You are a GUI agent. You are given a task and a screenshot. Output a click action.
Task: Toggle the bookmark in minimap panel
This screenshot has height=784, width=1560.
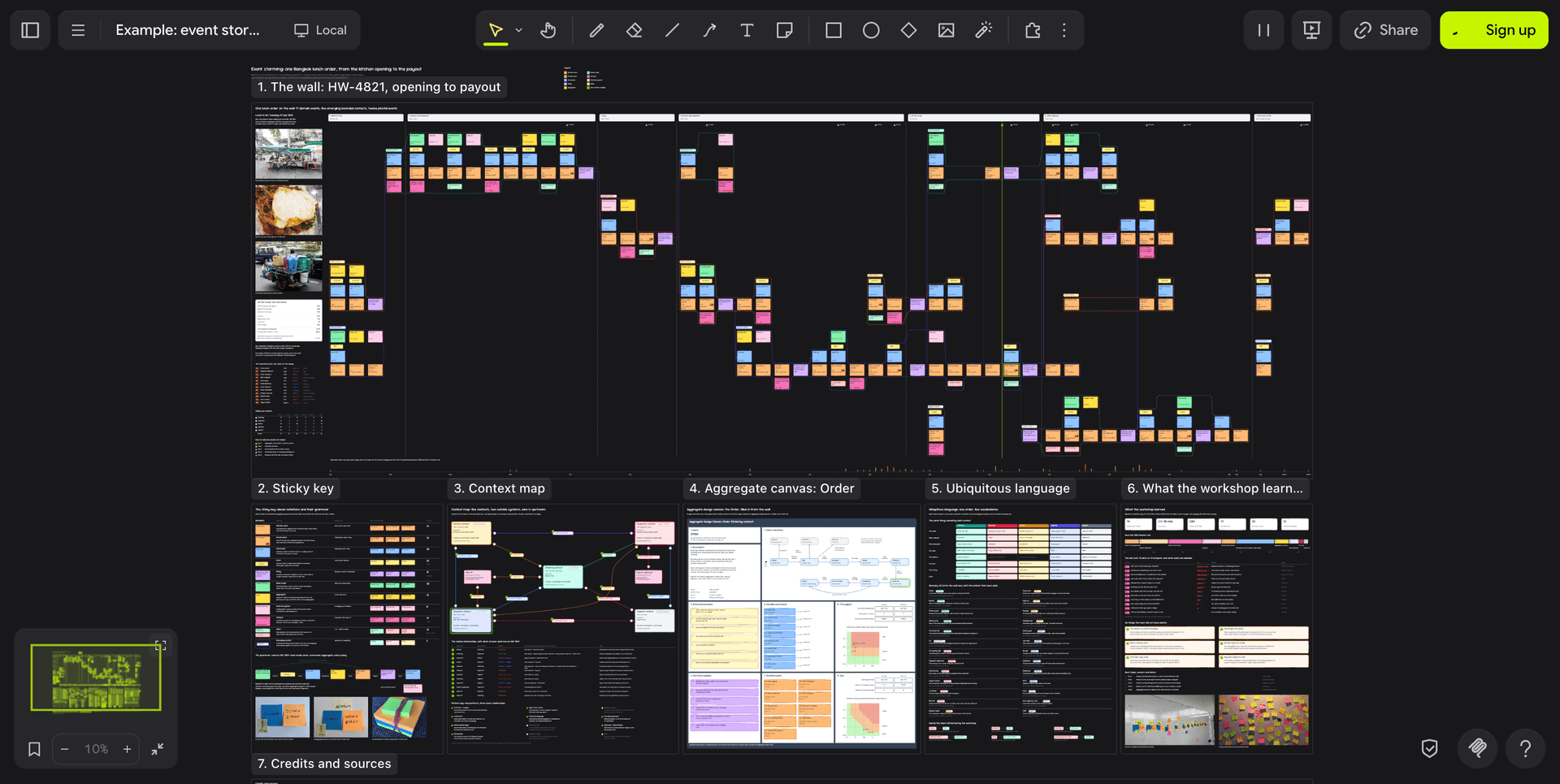tap(34, 749)
